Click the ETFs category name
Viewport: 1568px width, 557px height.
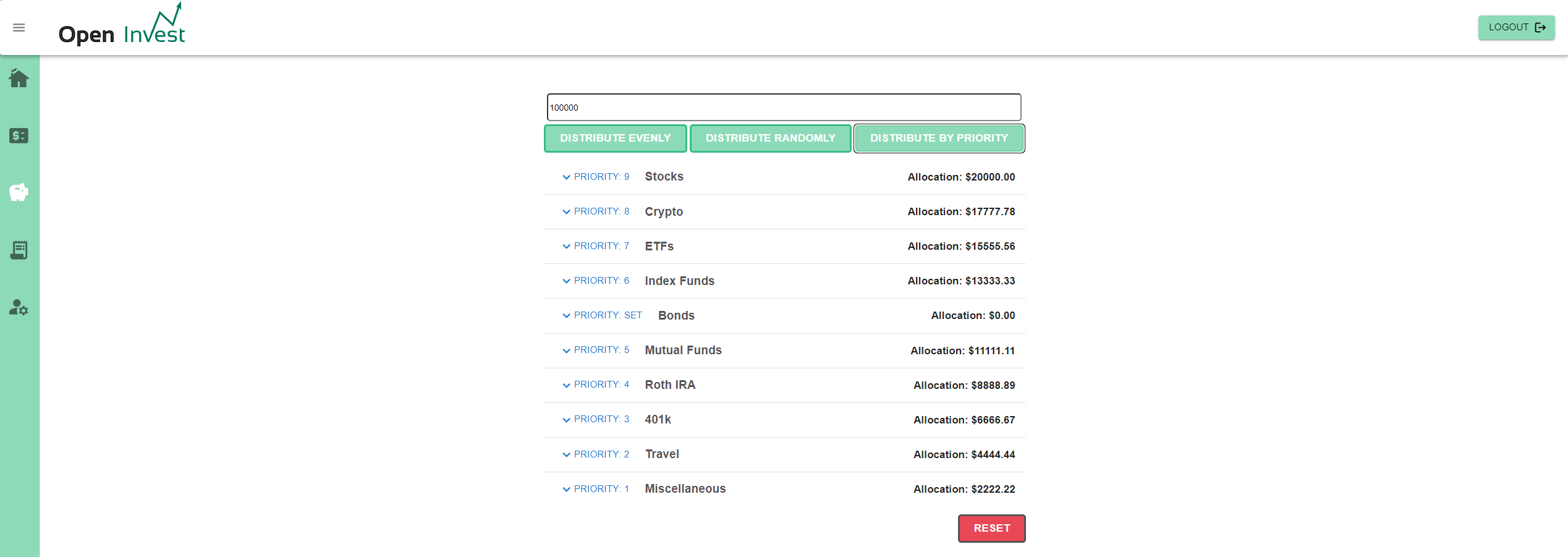[x=659, y=246]
